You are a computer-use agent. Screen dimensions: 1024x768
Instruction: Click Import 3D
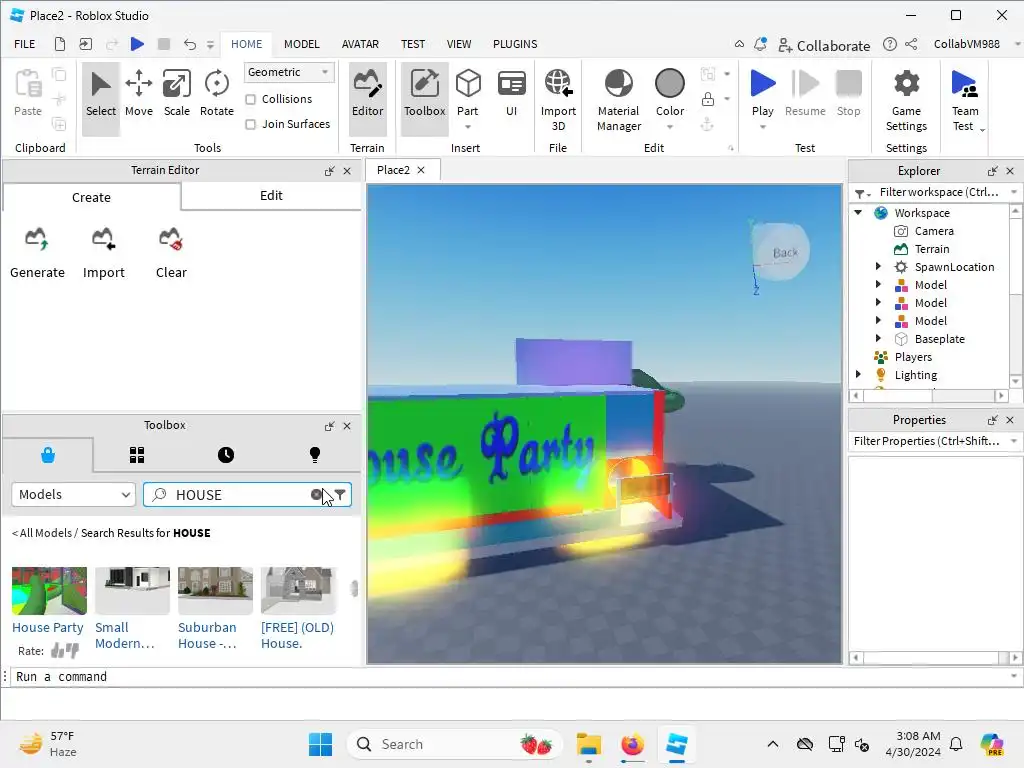558,100
